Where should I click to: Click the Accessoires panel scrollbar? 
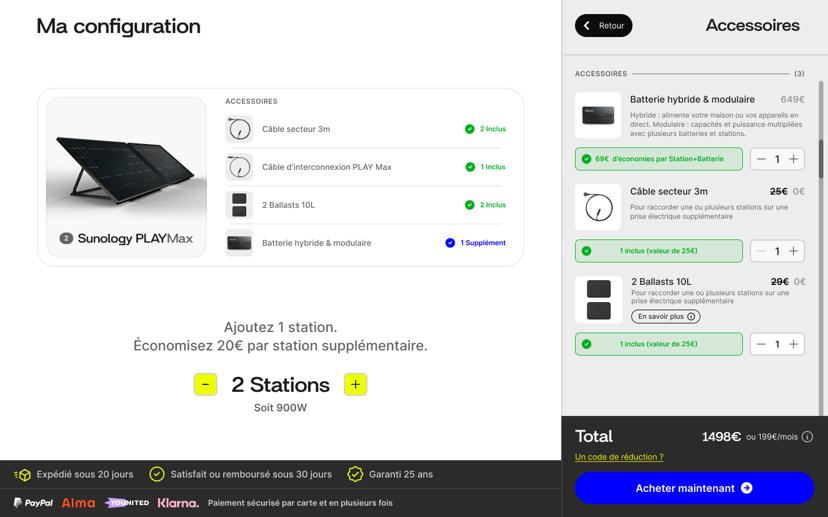(821, 158)
